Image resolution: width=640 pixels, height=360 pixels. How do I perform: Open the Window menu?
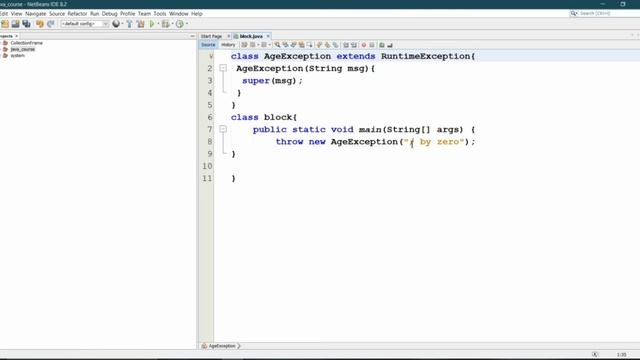click(178, 13)
